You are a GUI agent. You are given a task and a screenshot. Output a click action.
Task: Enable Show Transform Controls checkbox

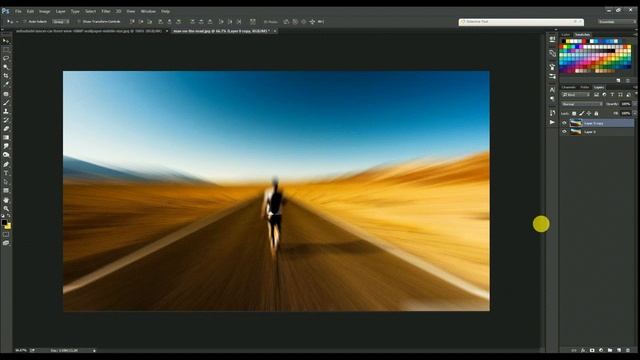[x=79, y=22]
